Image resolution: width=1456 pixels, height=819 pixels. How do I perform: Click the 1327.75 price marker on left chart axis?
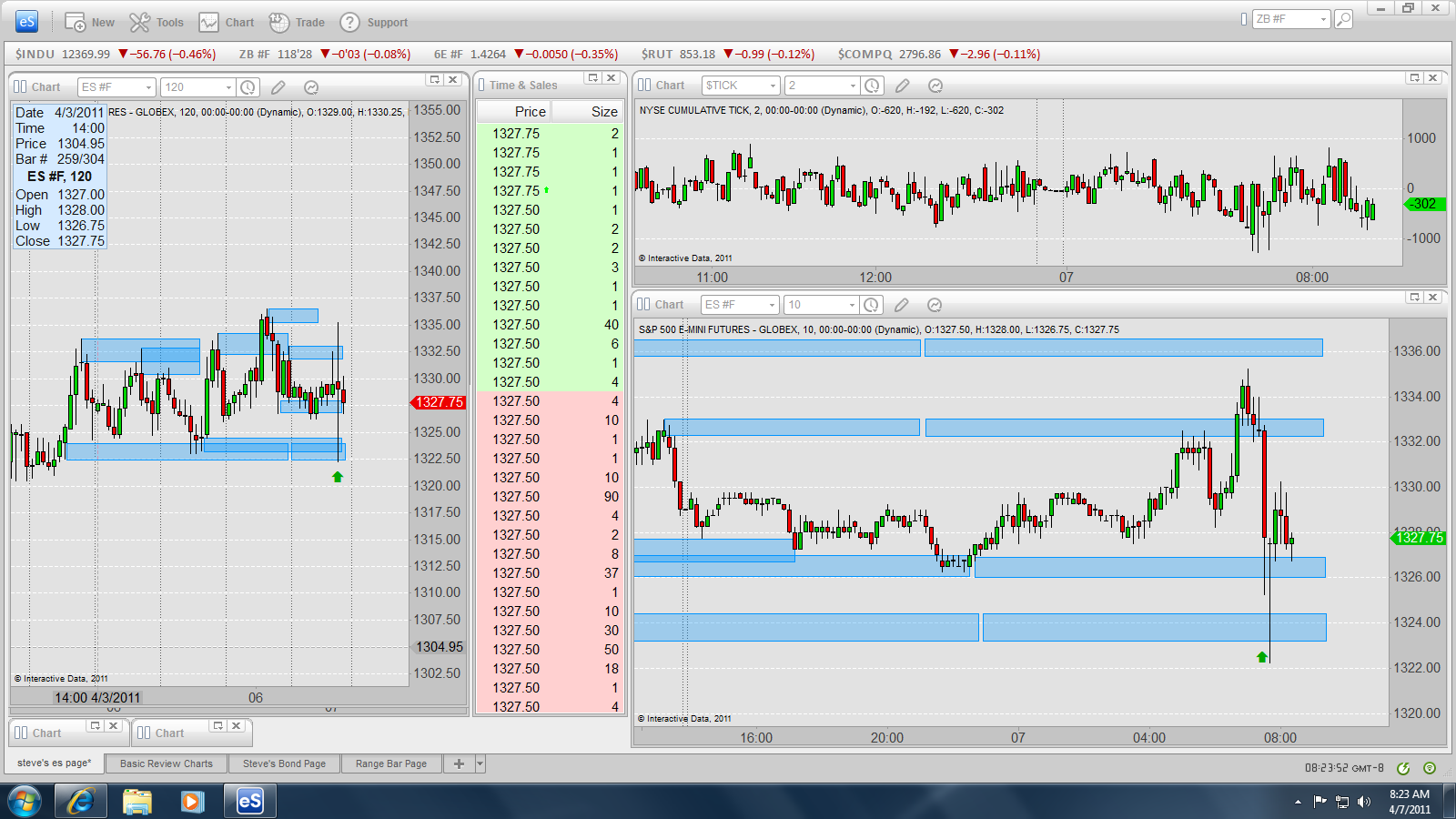click(x=439, y=402)
